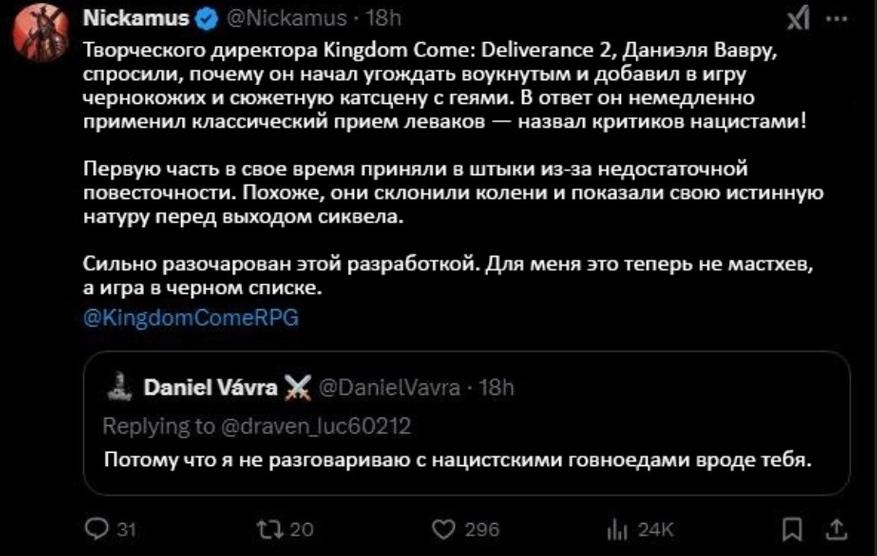Repost the tweet using the retweet icon
The image size is (877, 556).
point(272,529)
